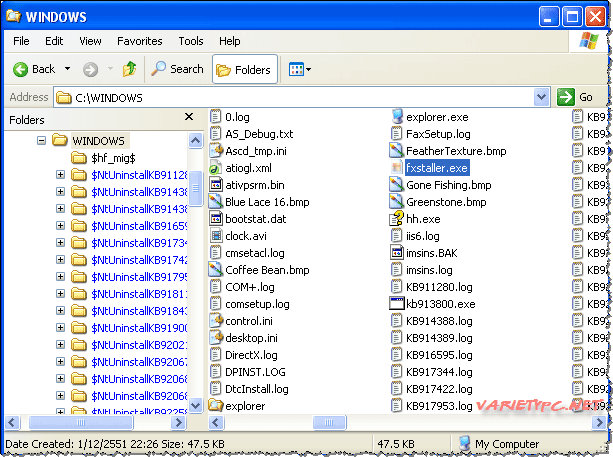Toggle the Folders pane button
613x457 pixels.
[x=245, y=69]
